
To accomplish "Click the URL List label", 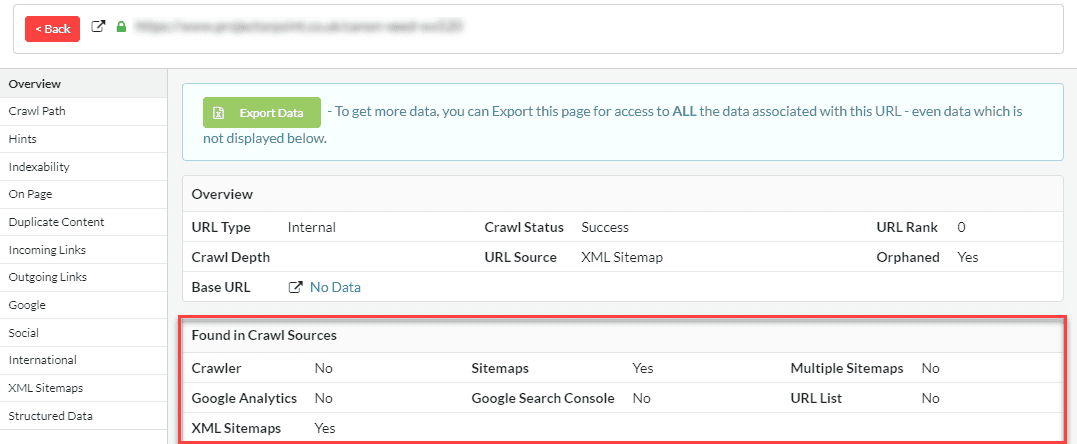I will [x=816, y=398].
